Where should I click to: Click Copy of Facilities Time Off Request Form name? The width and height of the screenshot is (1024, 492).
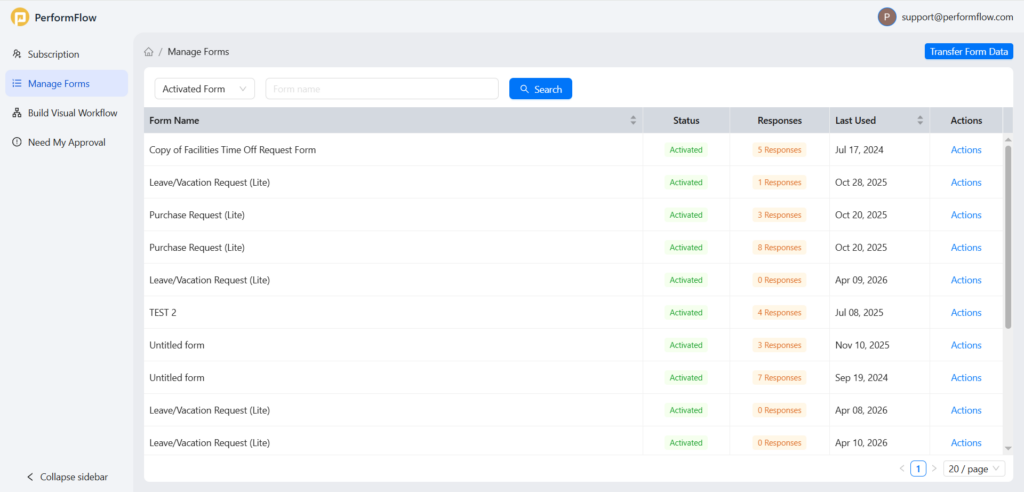[x=232, y=150]
